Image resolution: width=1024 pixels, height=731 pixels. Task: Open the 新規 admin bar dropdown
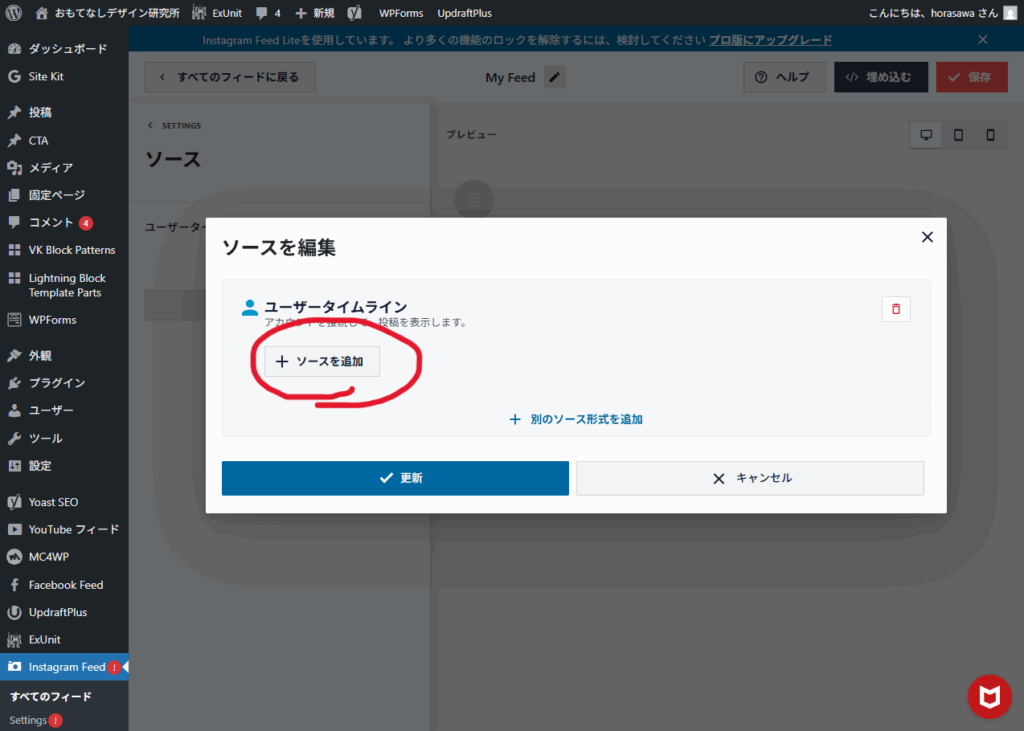(x=315, y=13)
